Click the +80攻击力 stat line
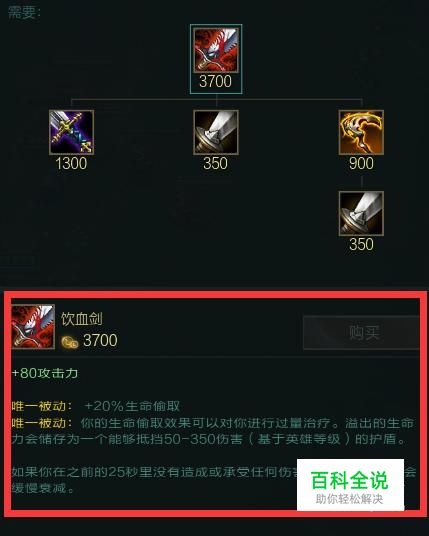Screen dimensions: 429x536 tap(45, 373)
